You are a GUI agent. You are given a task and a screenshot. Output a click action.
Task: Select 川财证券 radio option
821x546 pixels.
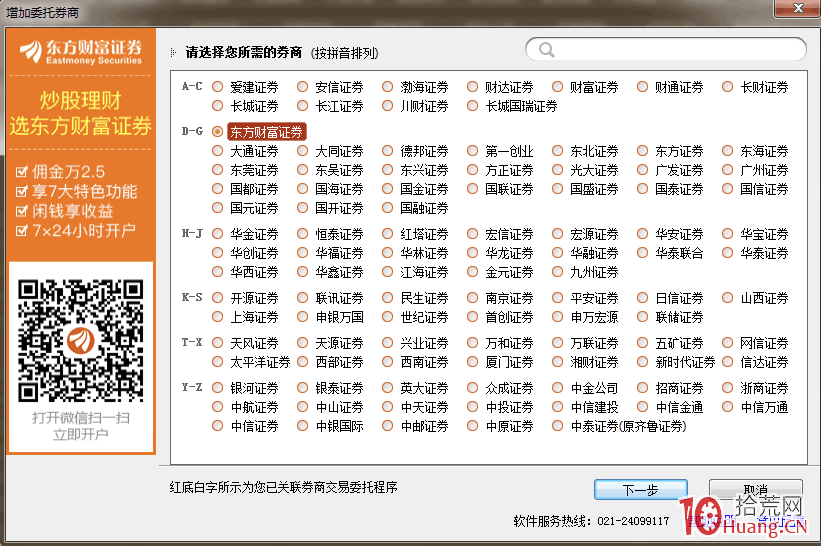[x=387, y=106]
